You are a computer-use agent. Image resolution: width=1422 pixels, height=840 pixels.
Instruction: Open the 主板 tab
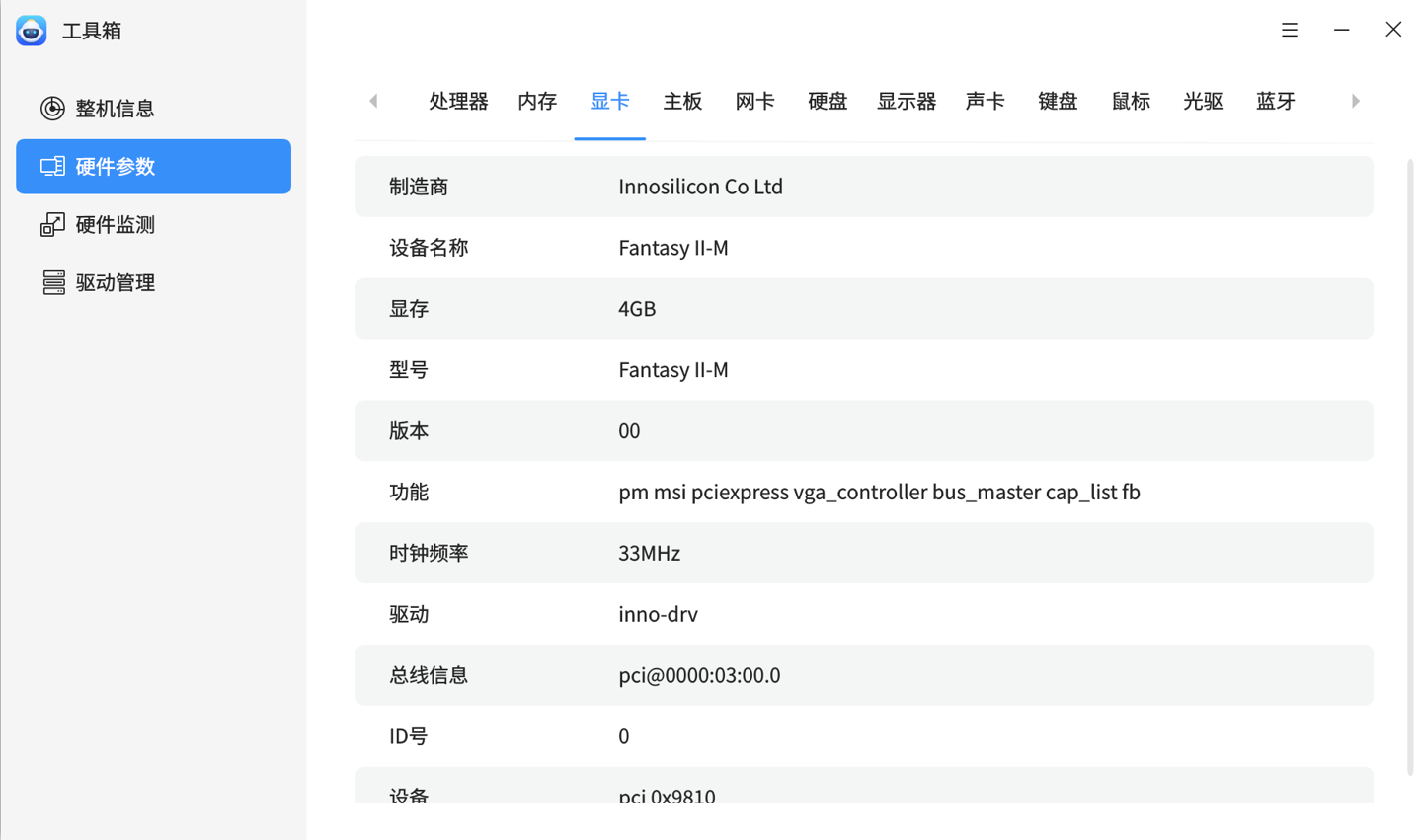(x=682, y=102)
